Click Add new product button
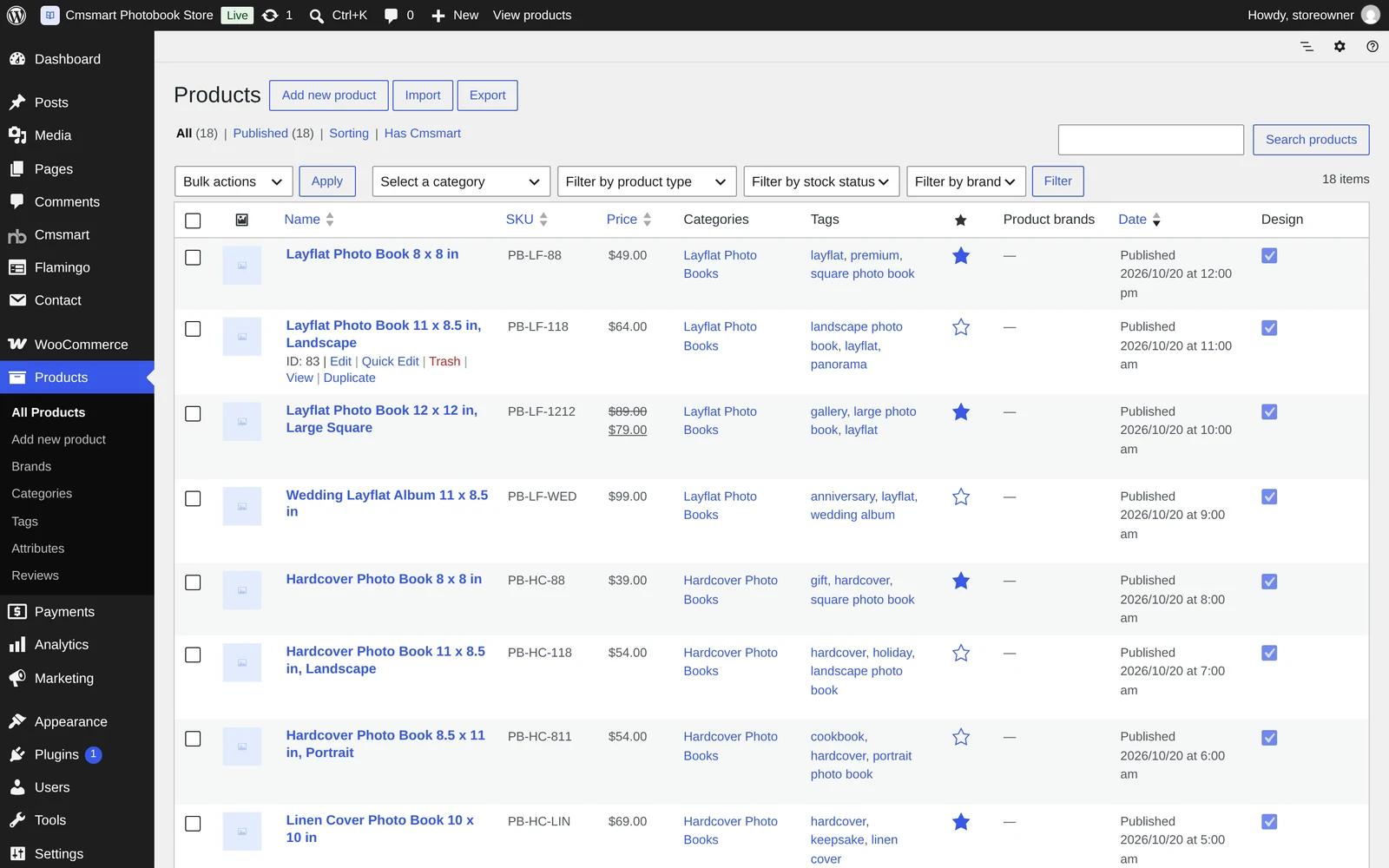 [x=329, y=95]
